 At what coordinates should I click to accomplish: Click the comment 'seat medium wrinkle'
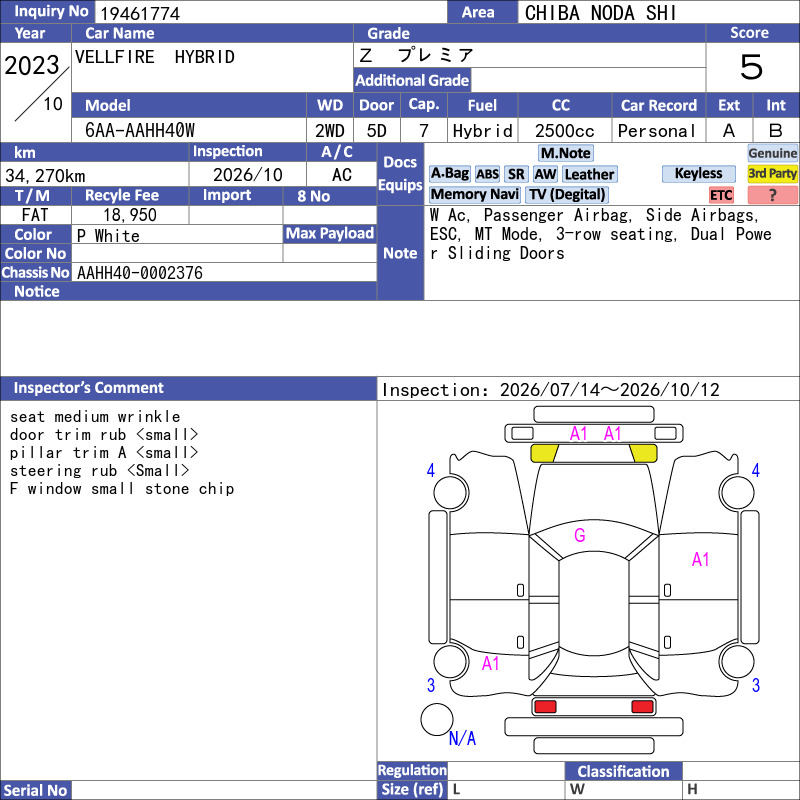click(x=95, y=417)
